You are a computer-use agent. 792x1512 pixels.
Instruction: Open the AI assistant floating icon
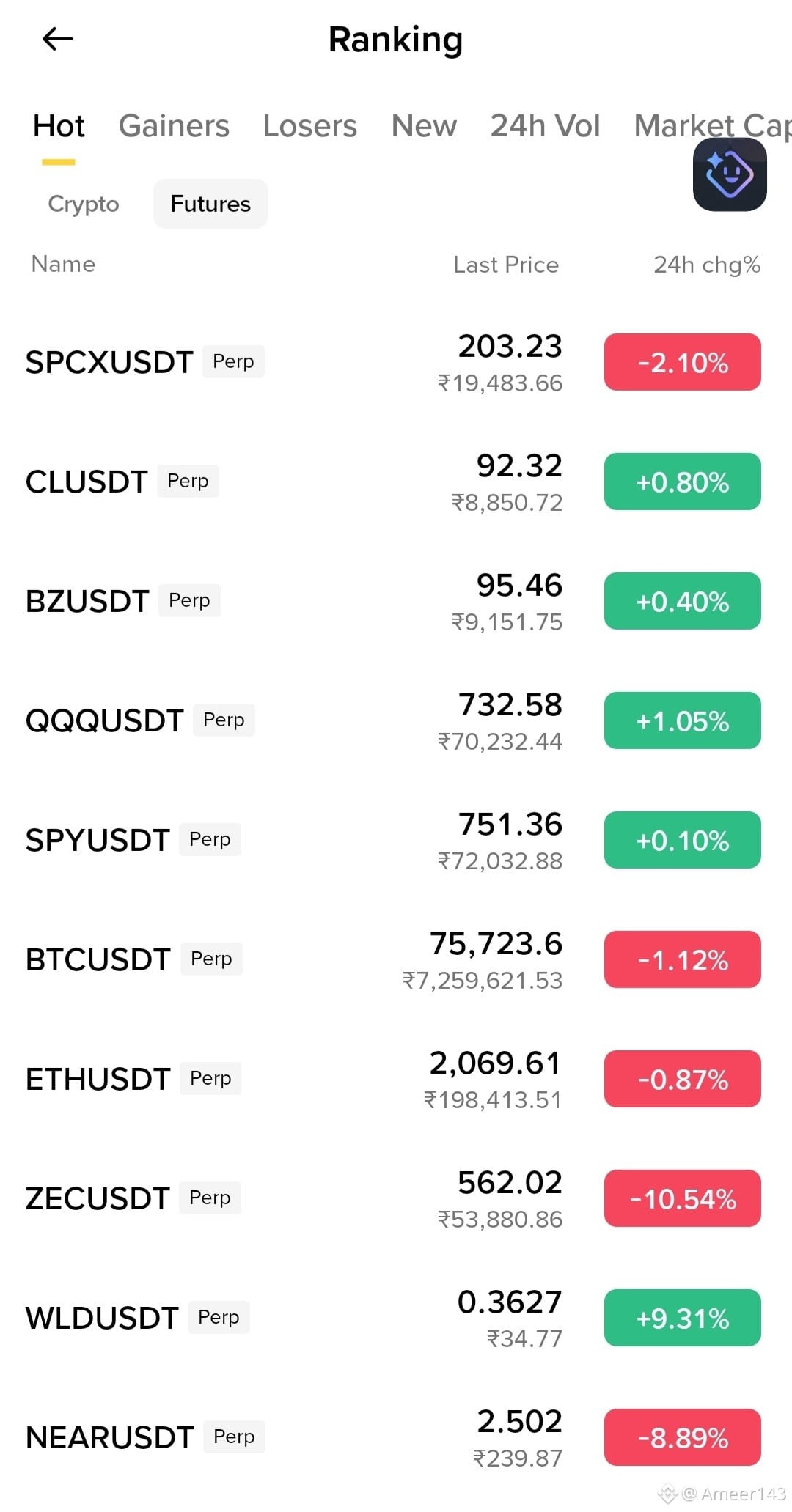coord(730,174)
